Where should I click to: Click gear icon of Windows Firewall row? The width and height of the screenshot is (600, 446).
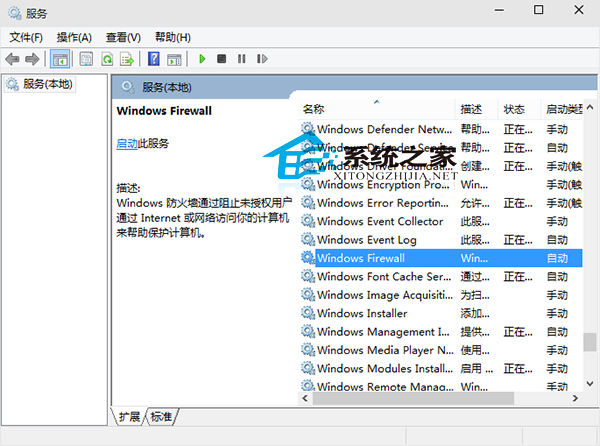pos(307,258)
